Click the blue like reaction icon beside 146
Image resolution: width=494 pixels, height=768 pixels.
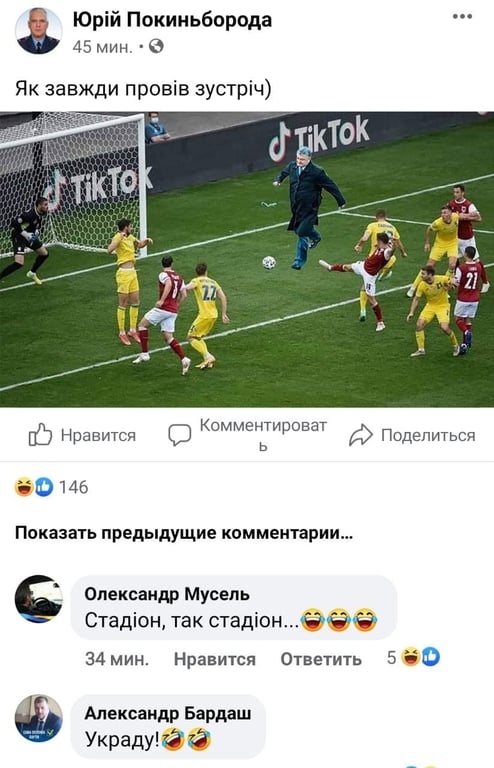coord(44,487)
